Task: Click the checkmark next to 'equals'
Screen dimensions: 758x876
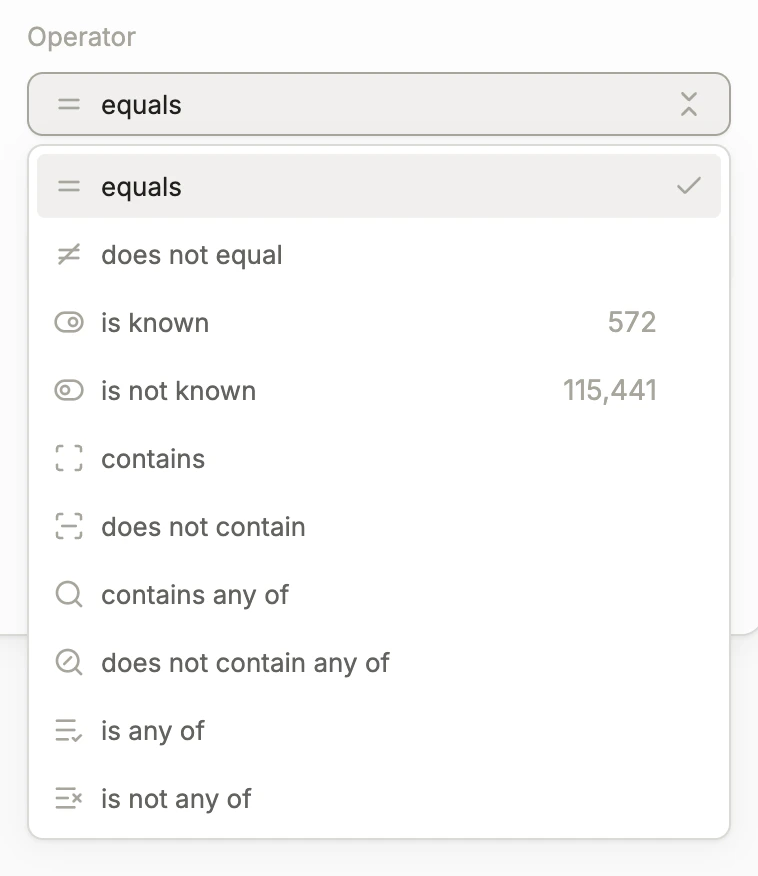Action: click(689, 185)
